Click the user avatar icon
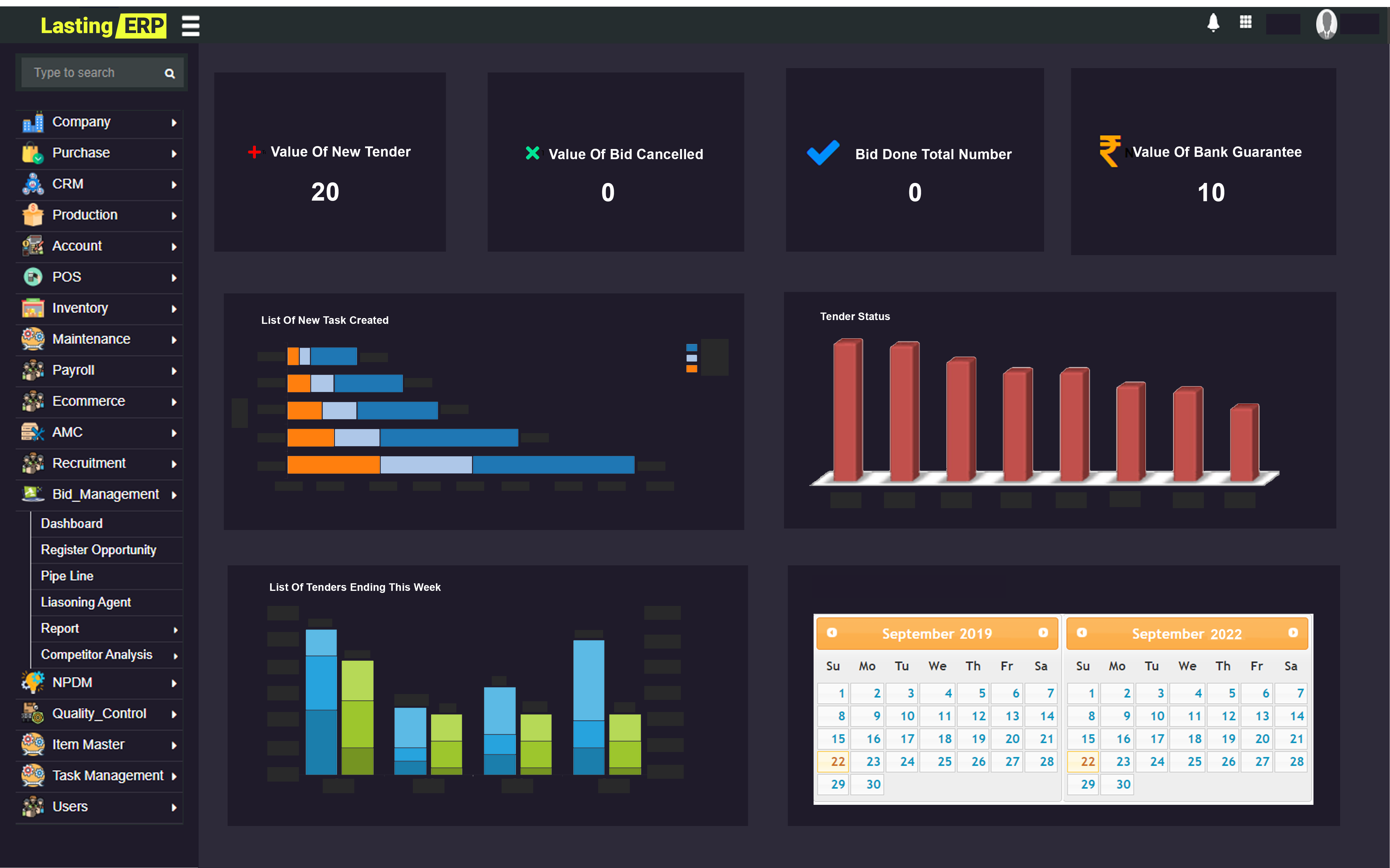The image size is (1390, 868). pyautogui.click(x=1326, y=24)
